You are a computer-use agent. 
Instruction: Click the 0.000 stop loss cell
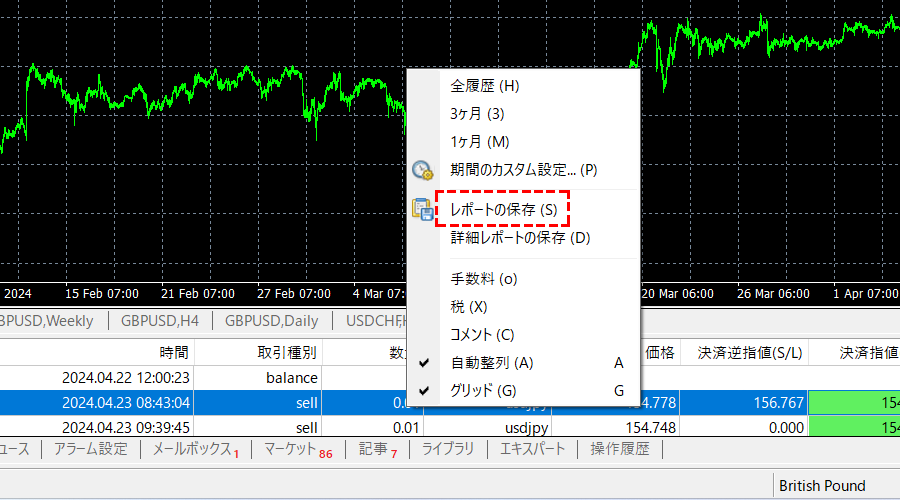pos(786,427)
